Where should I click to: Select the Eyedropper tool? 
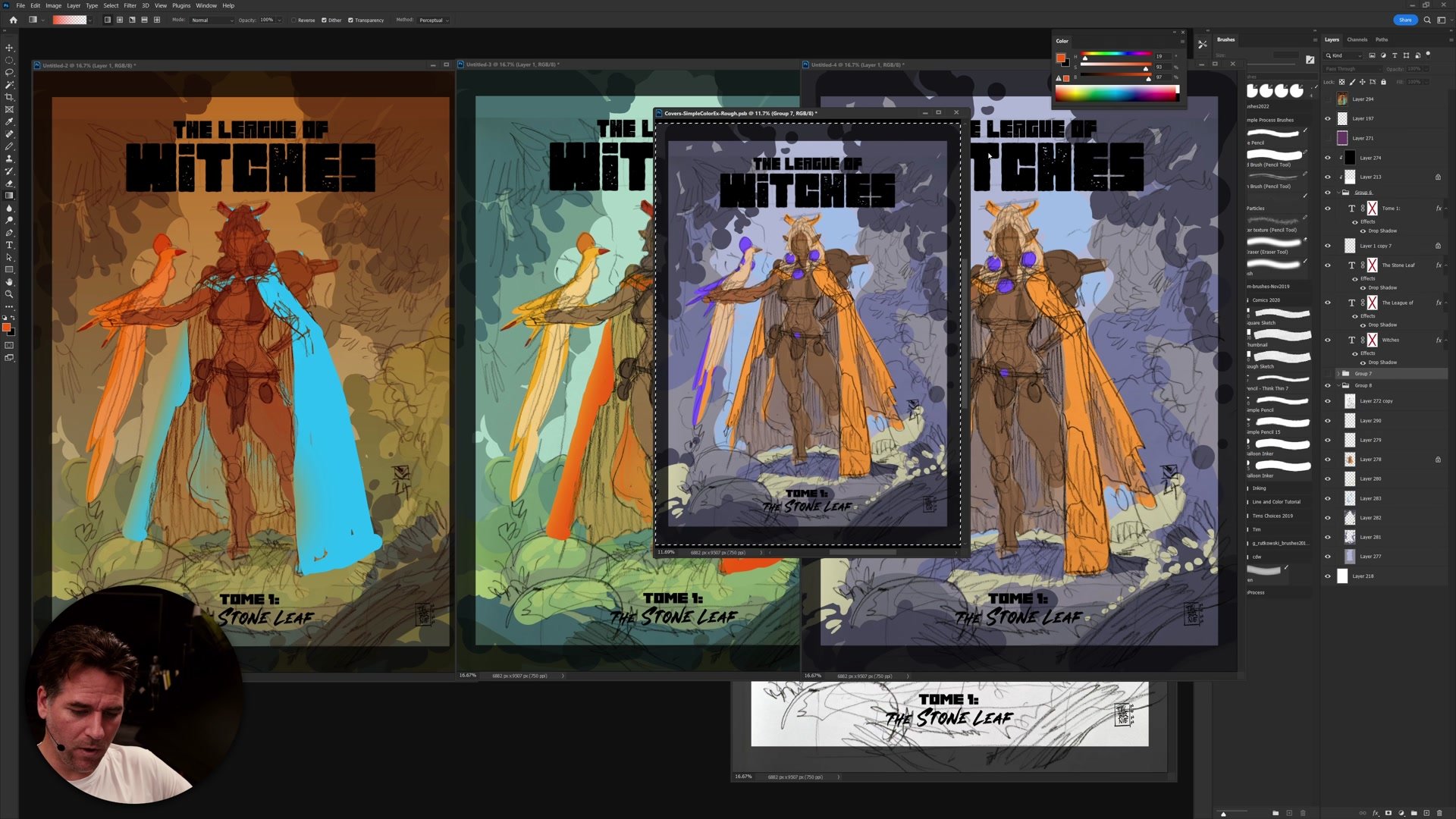(x=9, y=121)
